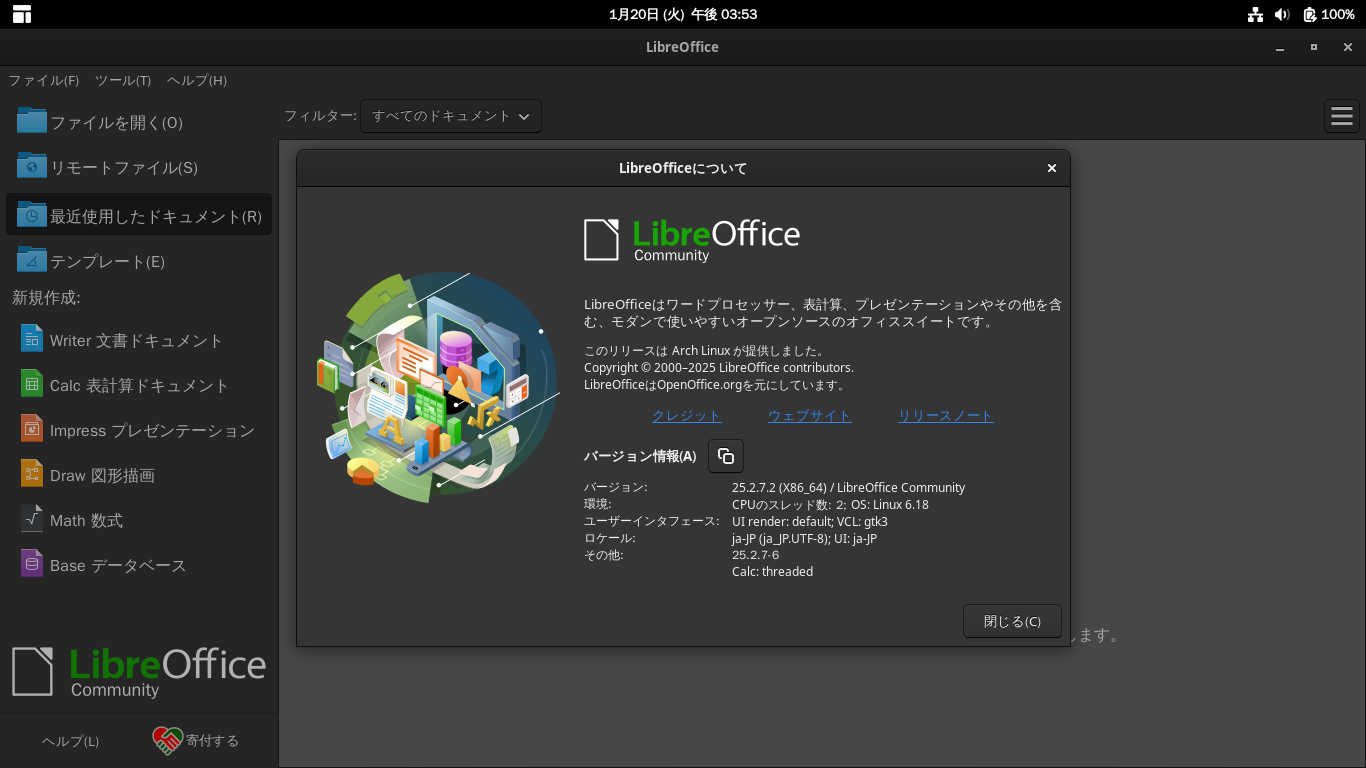The image size is (1366, 768).
Task: Click the その他: build text 25.2.7-6
Action: coord(755,555)
